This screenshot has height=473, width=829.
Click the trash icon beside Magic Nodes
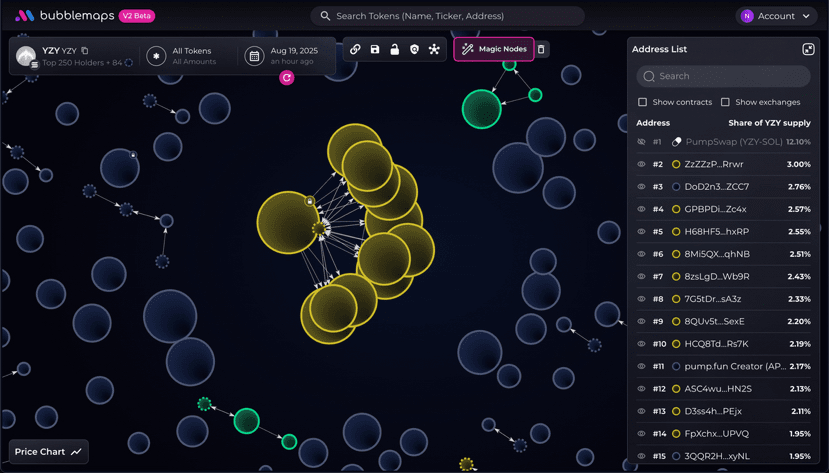pos(541,49)
